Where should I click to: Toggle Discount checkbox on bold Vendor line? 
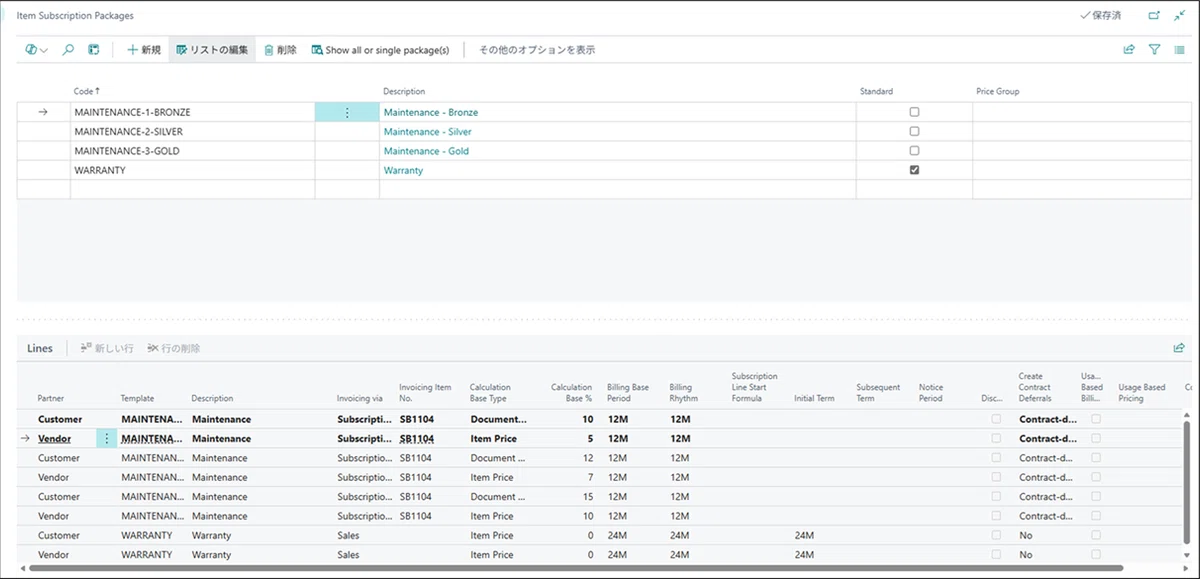click(995, 438)
